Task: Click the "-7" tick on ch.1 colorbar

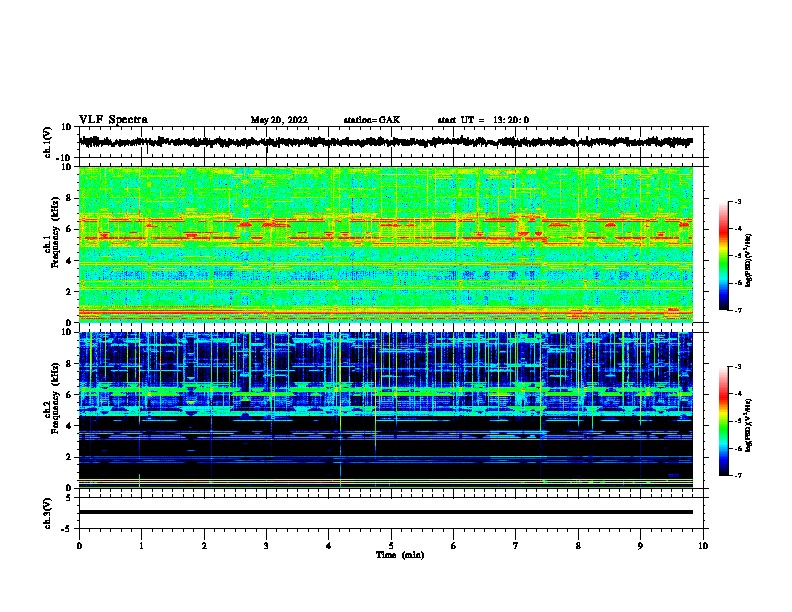Action: point(738,310)
